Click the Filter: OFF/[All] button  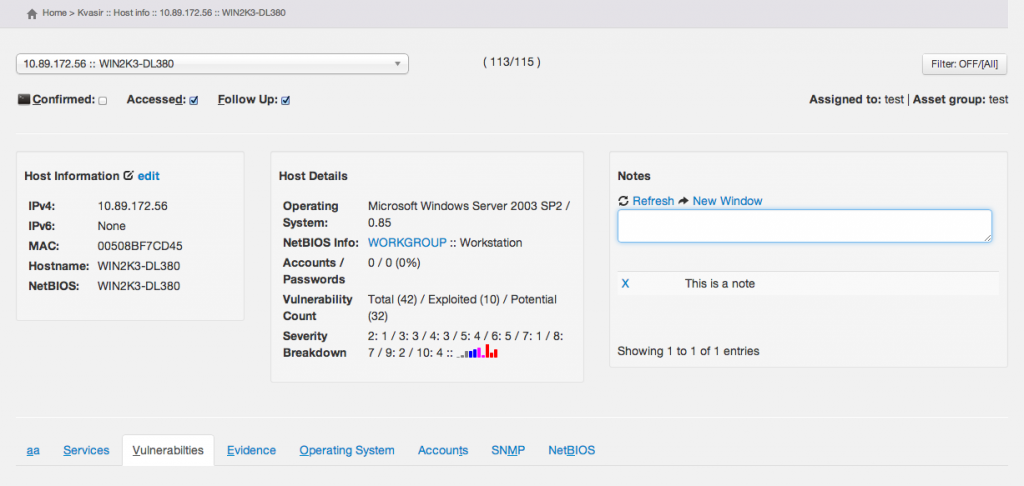[x=964, y=64]
